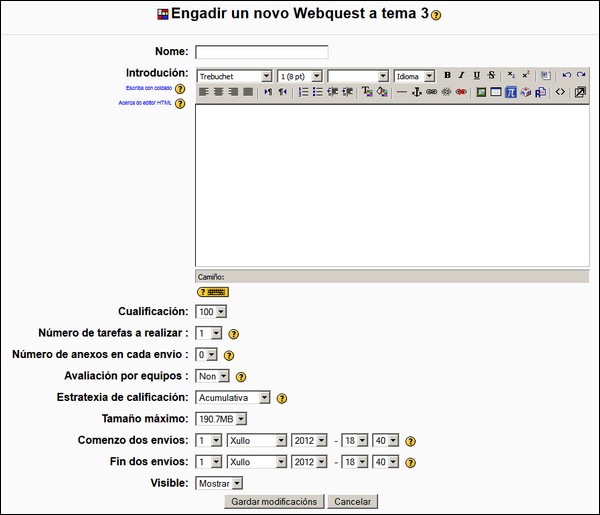This screenshot has height=515, width=600.
Task: Open the Visible Mostrar dropdown
Action: pos(219,483)
